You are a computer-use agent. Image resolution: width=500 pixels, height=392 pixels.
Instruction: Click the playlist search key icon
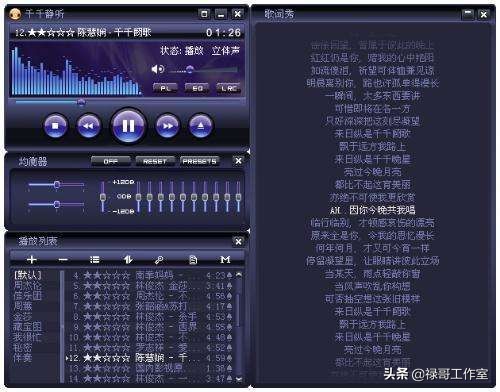coord(159,259)
